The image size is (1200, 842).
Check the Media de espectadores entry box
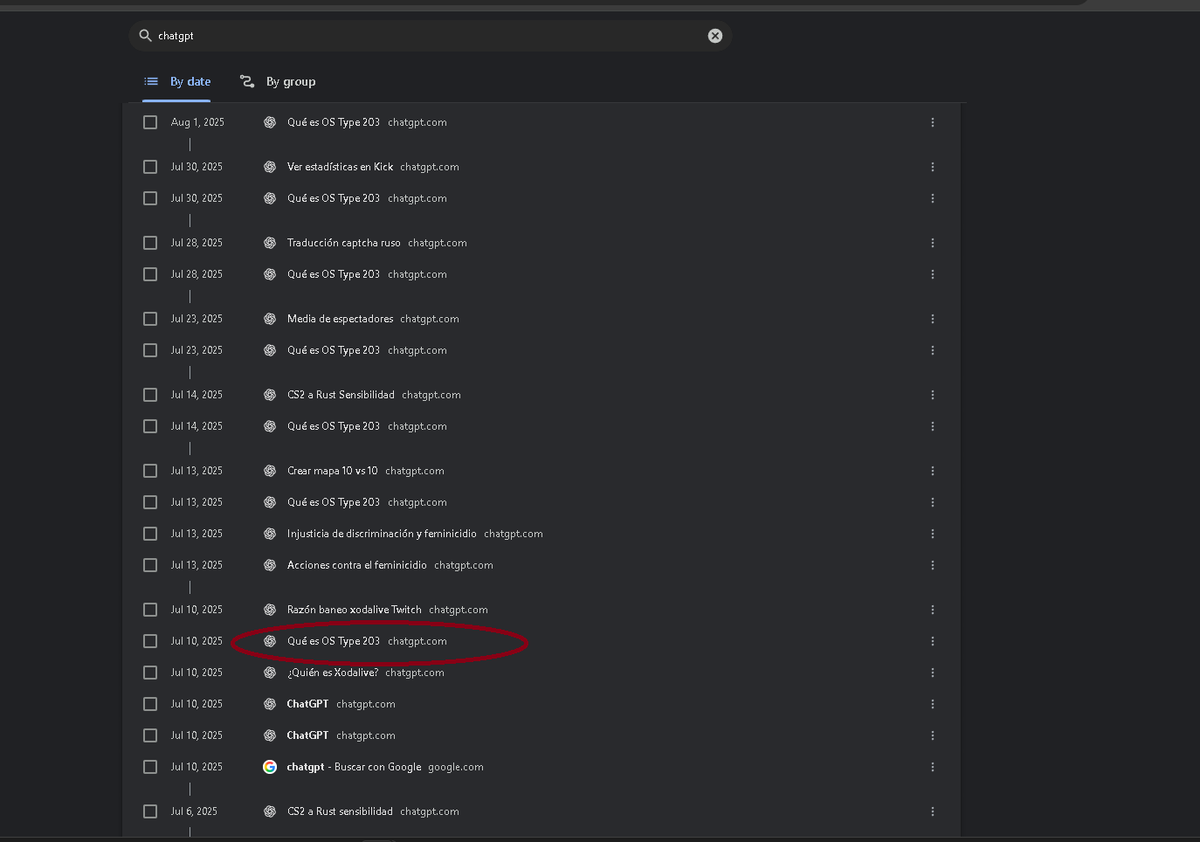pos(150,319)
